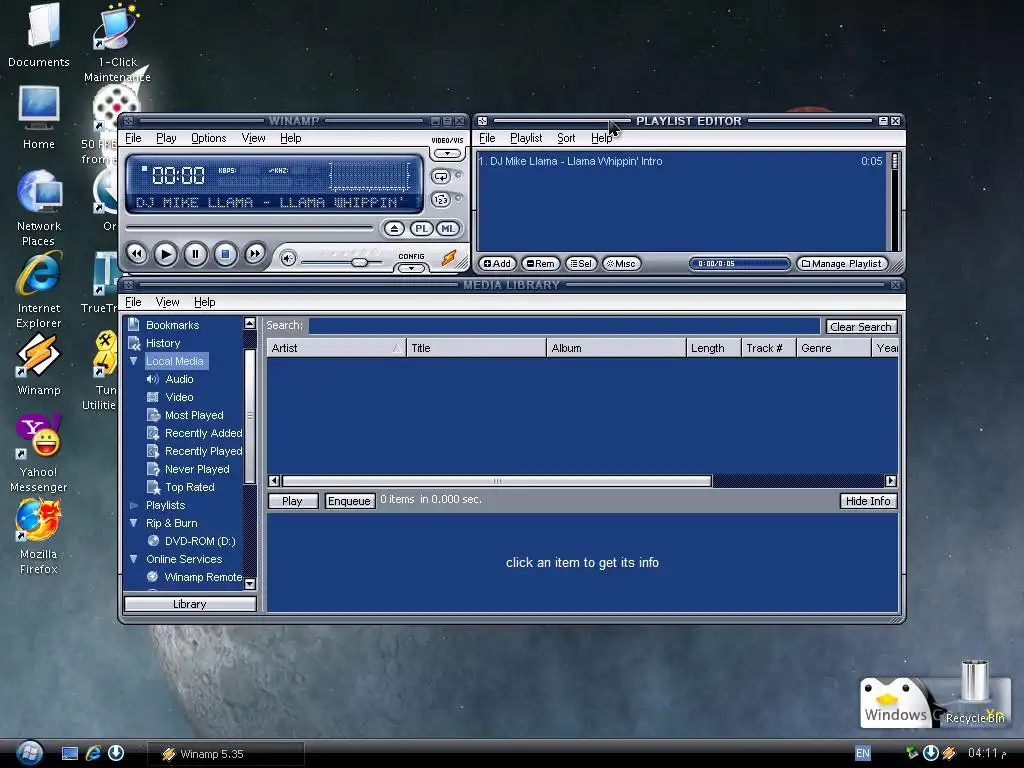Collapse the Rip & Burn node
1024x768 pixels.
pos(133,522)
